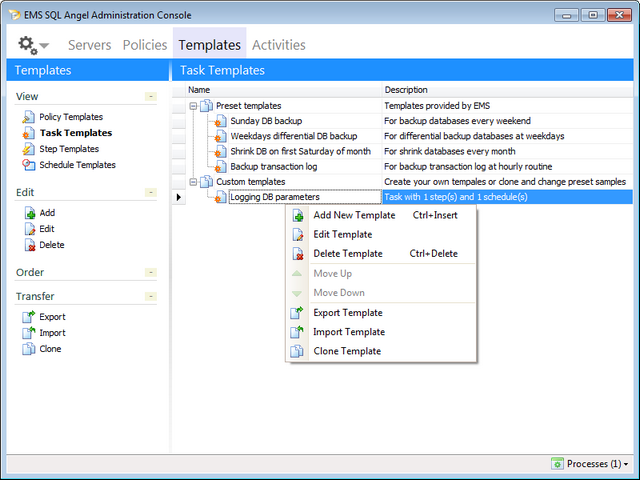Click Weekdays differential DB backup icon
This screenshot has height=480, width=640.
coord(220,136)
